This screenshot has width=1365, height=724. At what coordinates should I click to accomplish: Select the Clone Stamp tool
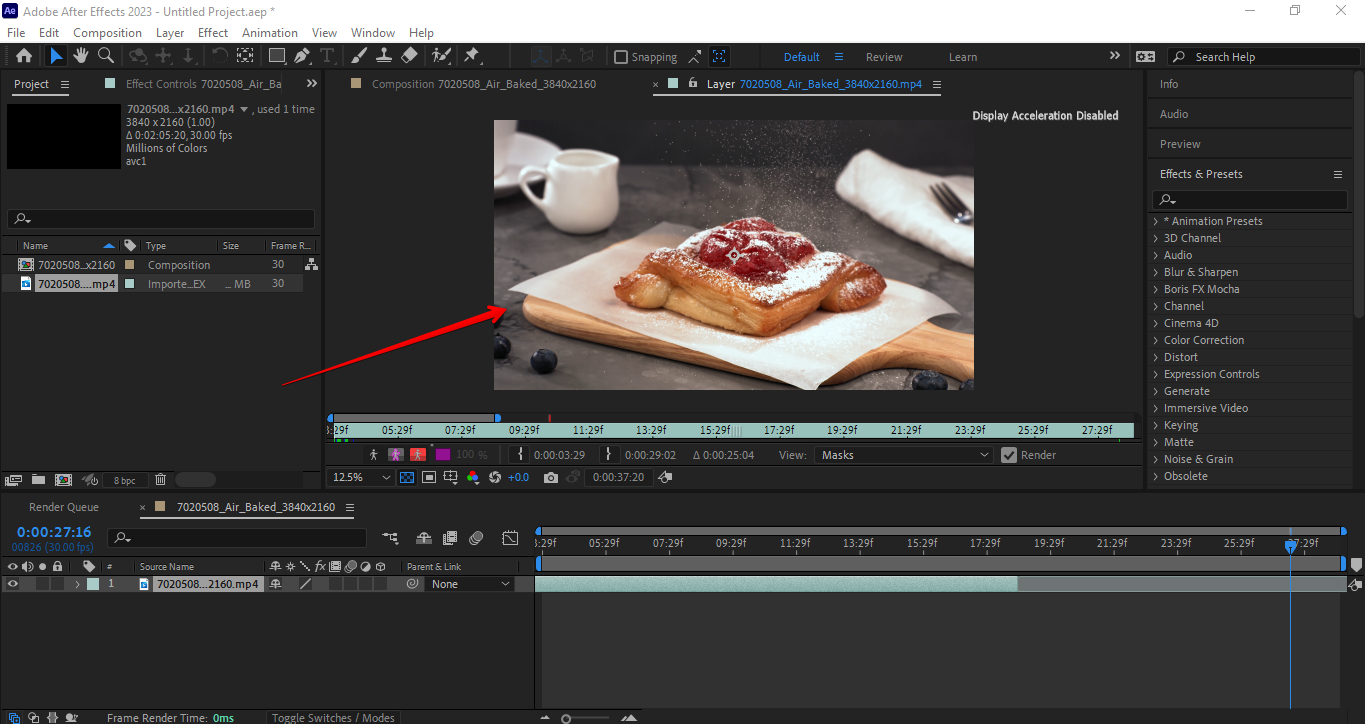[384, 57]
